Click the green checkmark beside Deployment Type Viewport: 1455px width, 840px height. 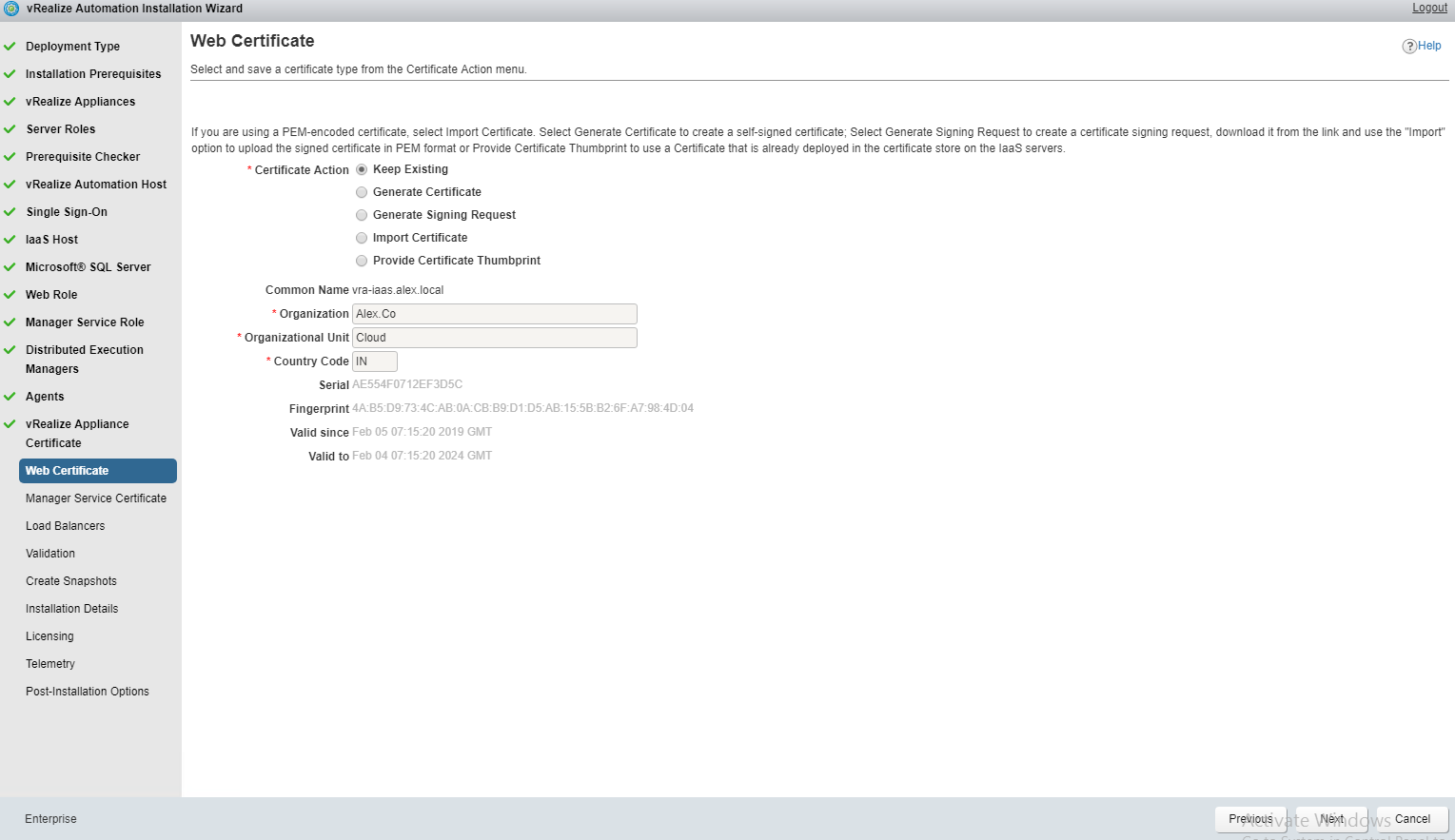(x=10, y=47)
